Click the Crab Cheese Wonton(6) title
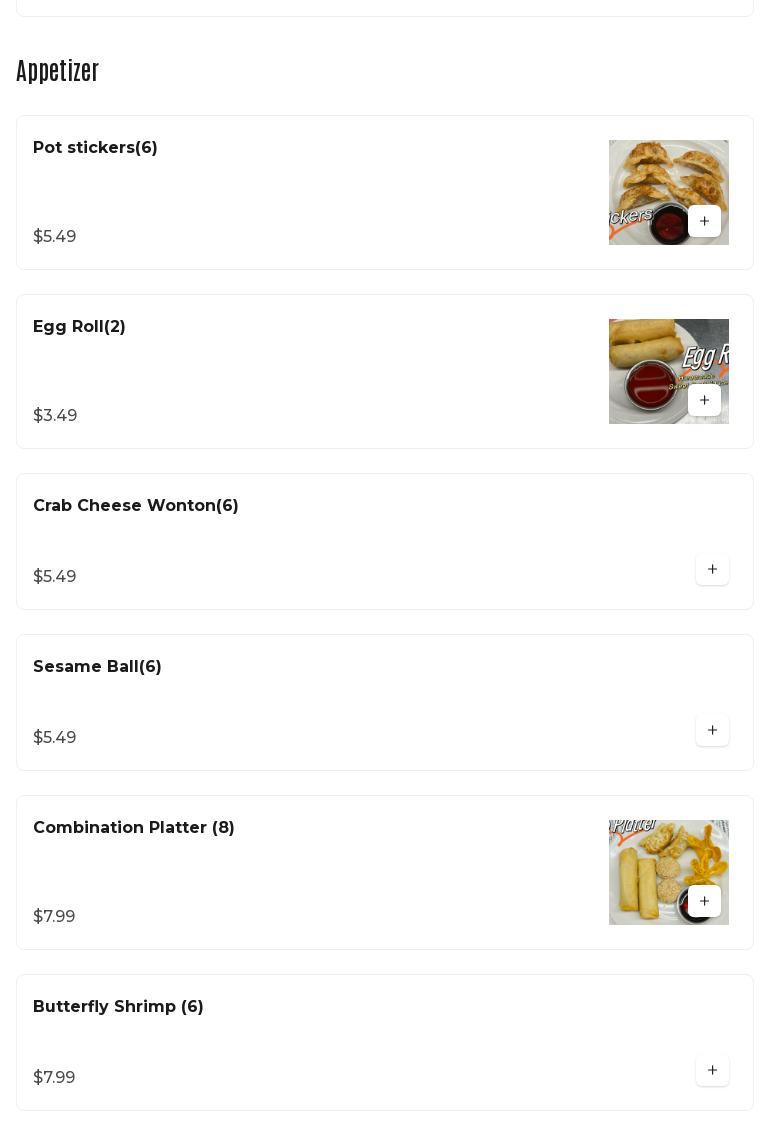The width and height of the screenshot is (770, 1136). 135,506
